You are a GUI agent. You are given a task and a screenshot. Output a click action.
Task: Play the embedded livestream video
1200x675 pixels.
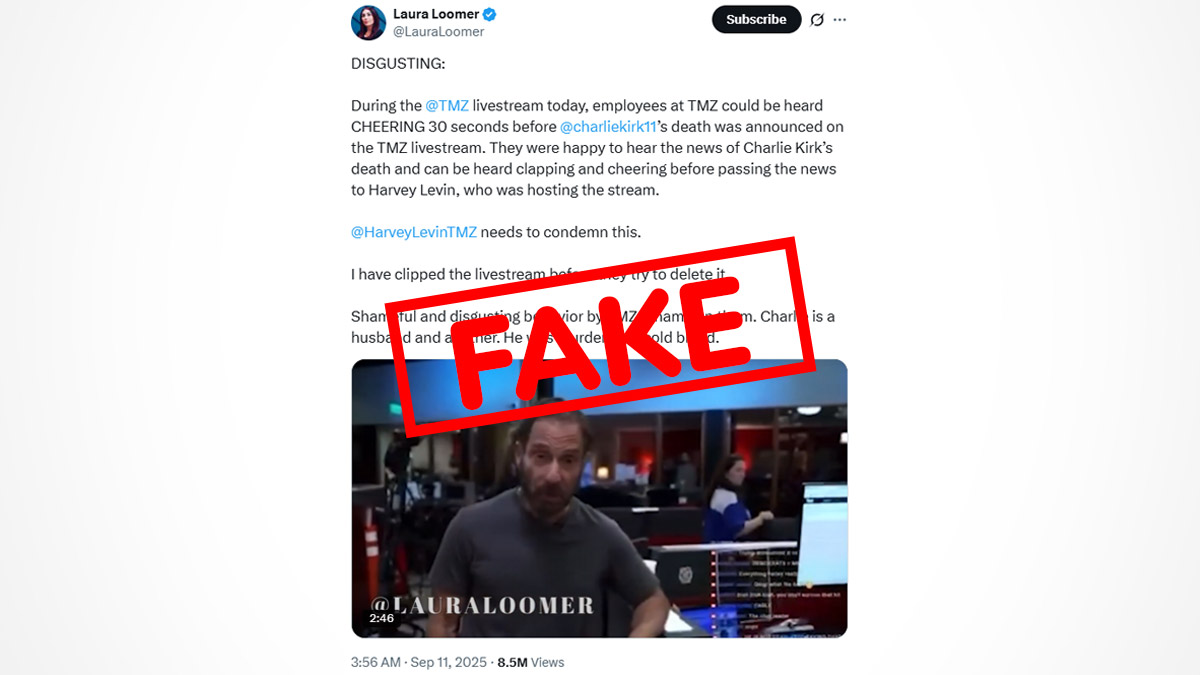[599, 498]
